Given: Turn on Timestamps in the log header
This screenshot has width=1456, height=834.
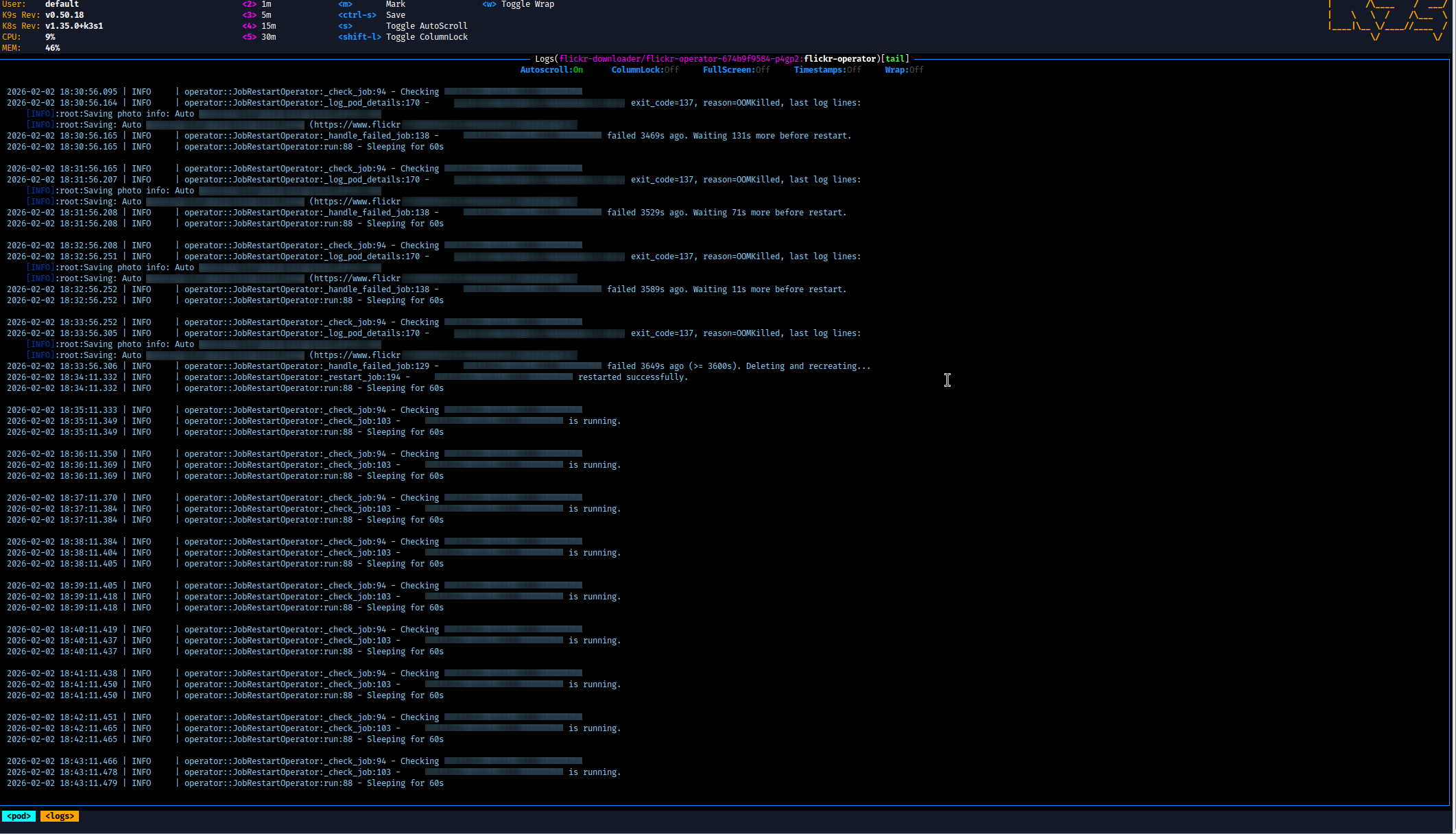Looking at the screenshot, I should 827,70.
